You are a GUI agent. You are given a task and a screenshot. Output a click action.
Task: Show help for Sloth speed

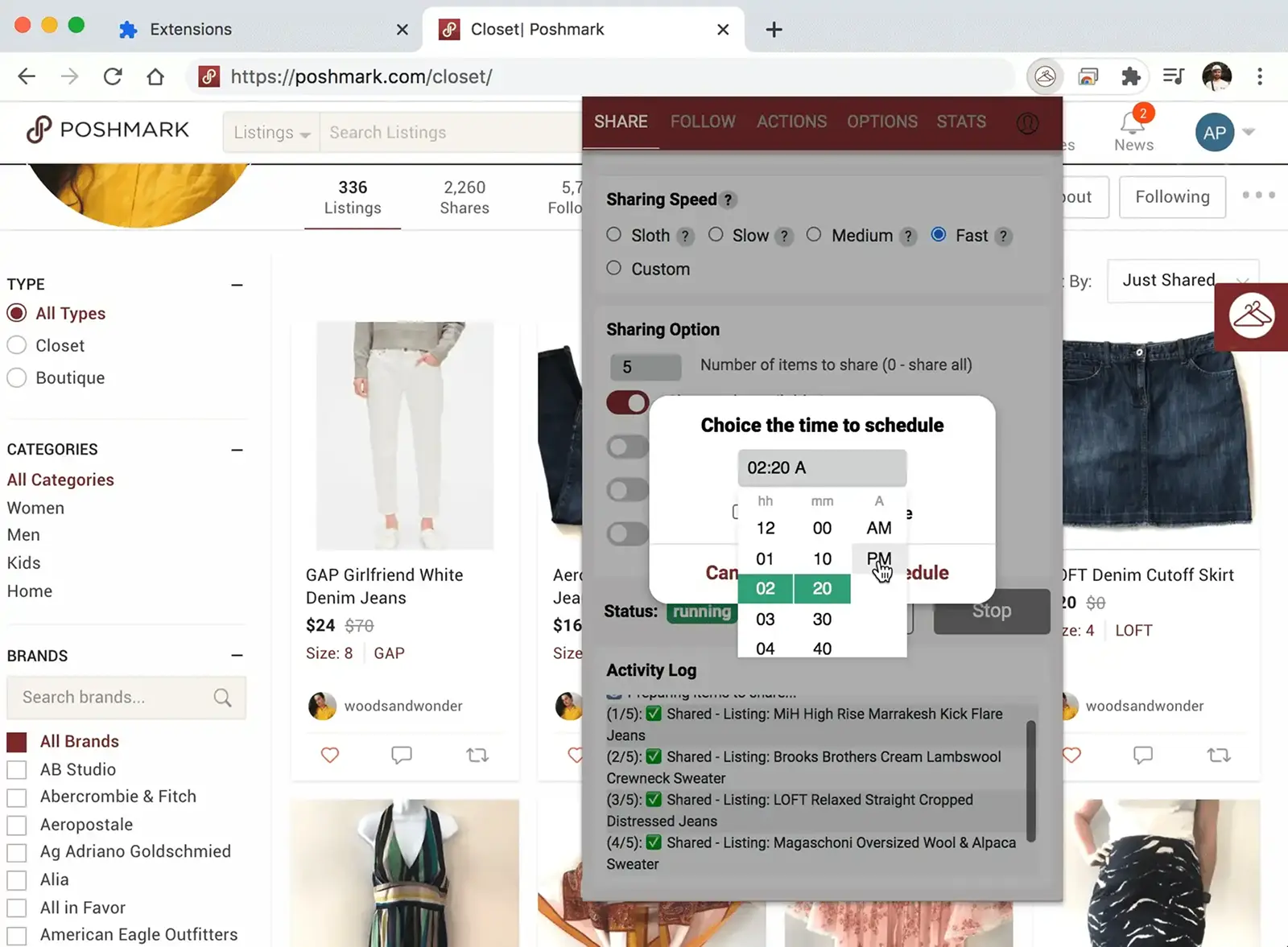tap(685, 237)
